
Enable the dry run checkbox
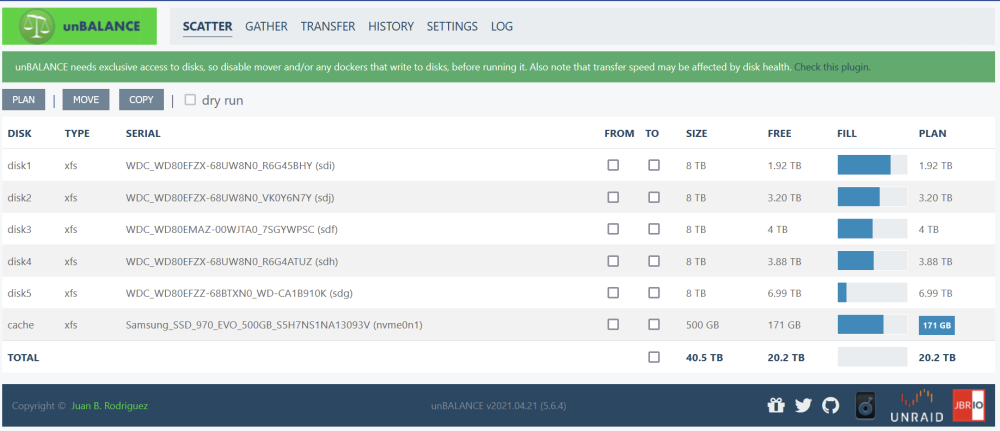click(x=190, y=99)
